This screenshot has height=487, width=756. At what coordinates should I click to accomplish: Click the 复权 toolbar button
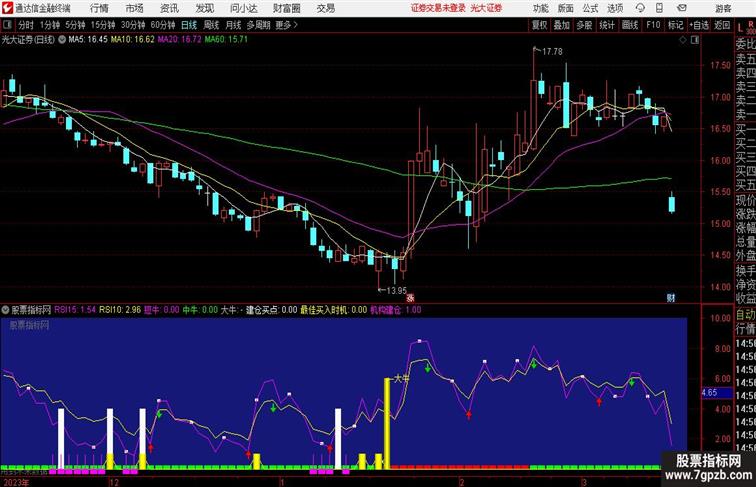(539, 25)
